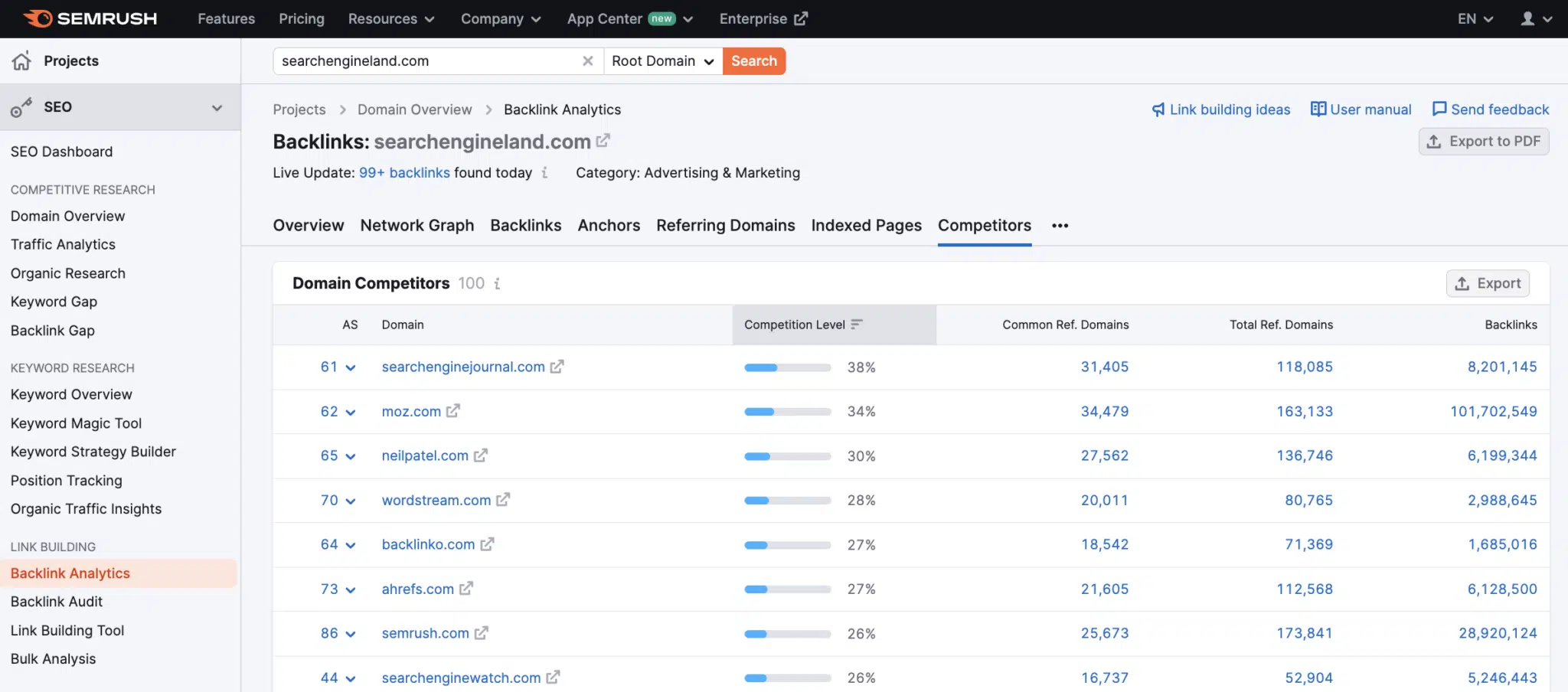Open Traffic Analytics in sidebar
Screen dimensions: 1568x692
pyautogui.click(x=63, y=244)
